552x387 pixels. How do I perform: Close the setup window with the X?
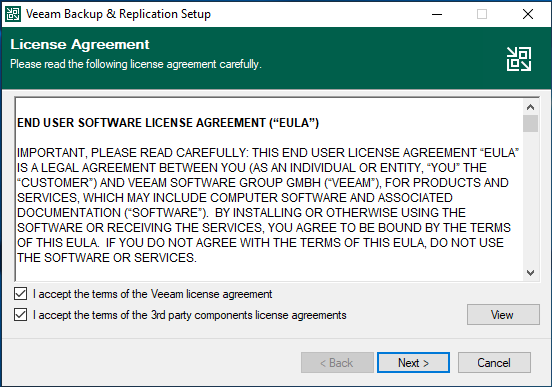[527, 14]
